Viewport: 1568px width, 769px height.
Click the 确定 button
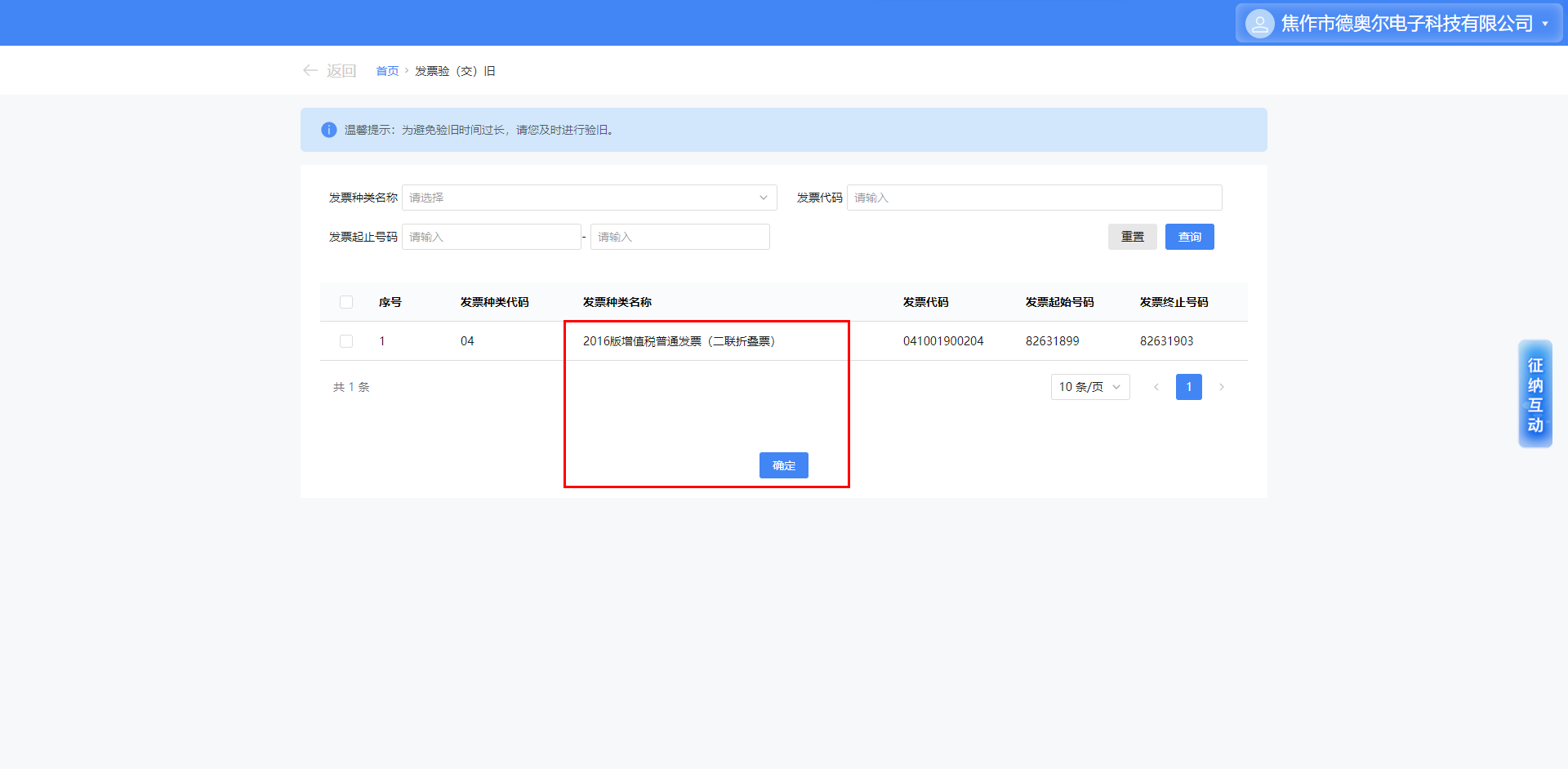[783, 465]
